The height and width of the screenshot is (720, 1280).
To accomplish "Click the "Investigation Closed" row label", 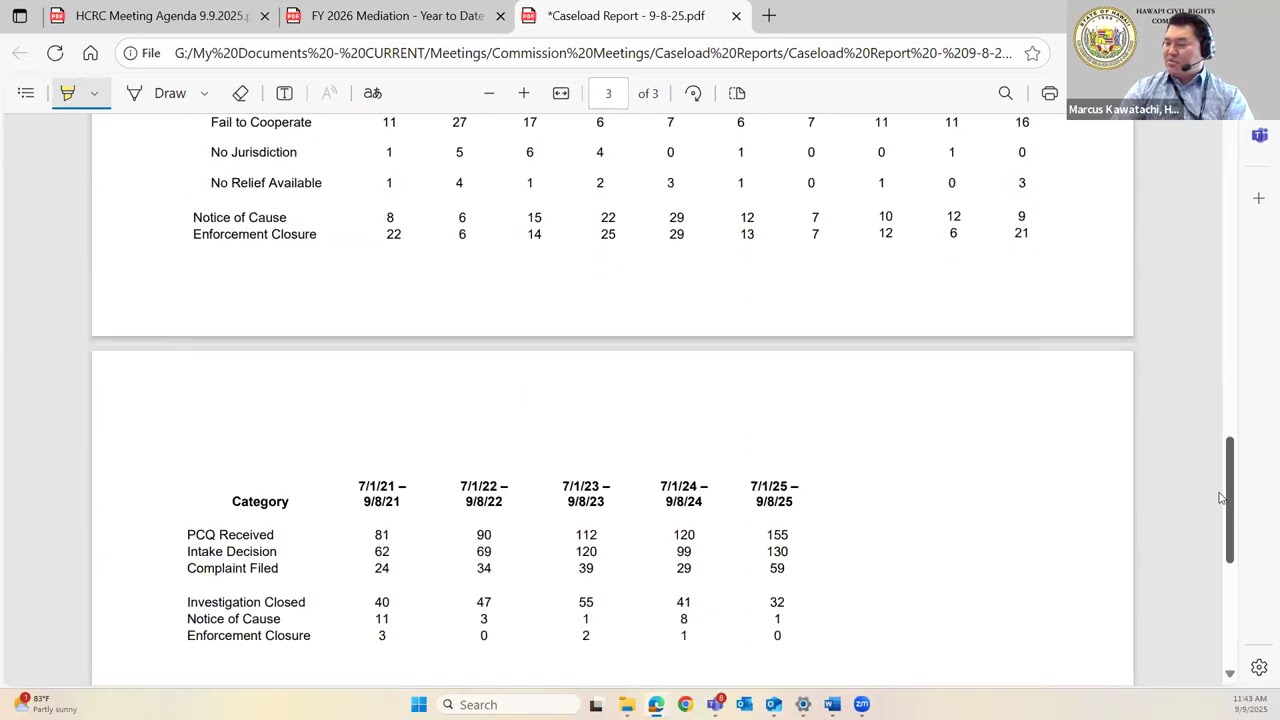I will pos(246,602).
